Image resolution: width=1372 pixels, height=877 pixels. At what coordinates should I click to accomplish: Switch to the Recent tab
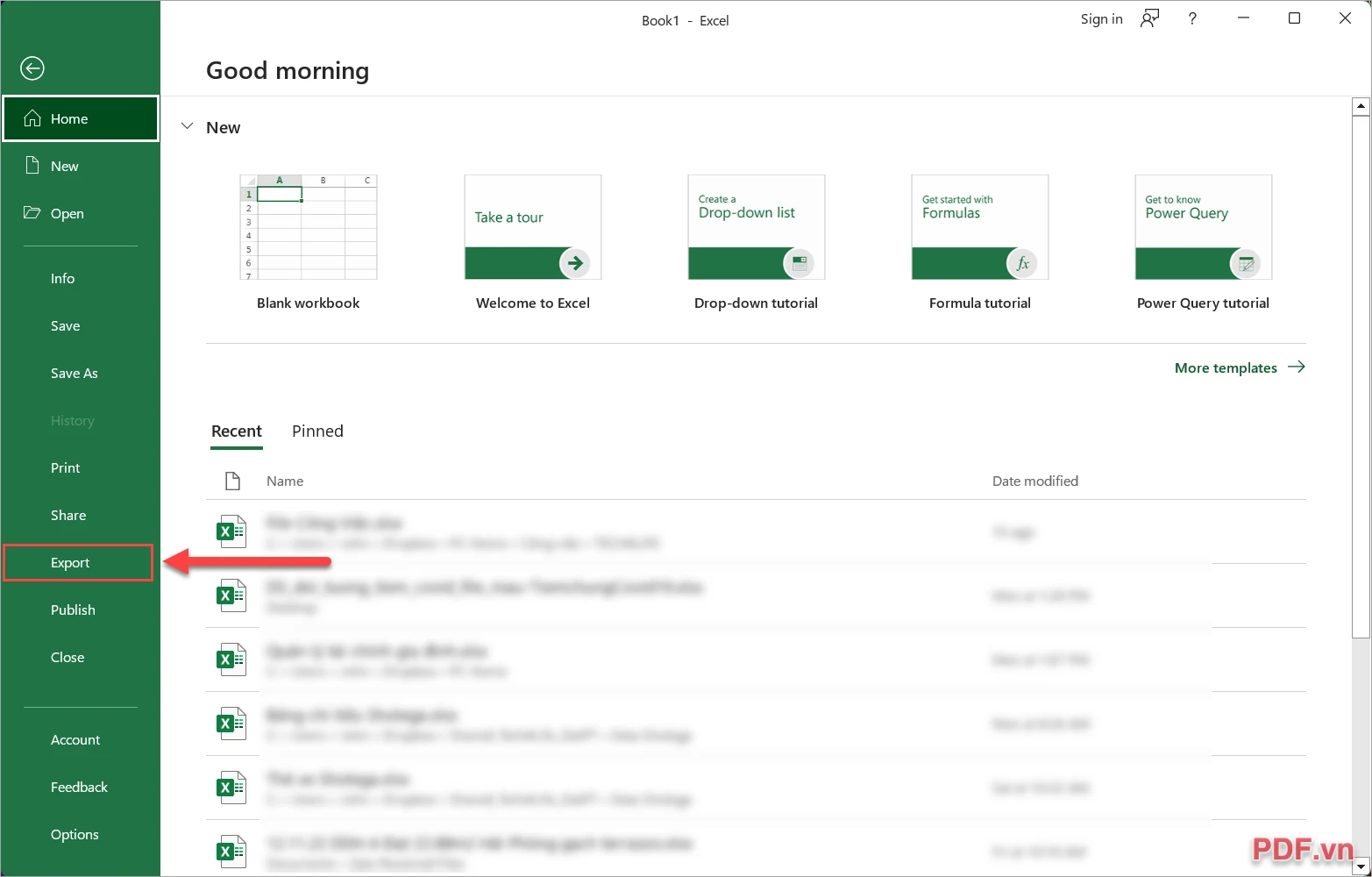coord(237,431)
